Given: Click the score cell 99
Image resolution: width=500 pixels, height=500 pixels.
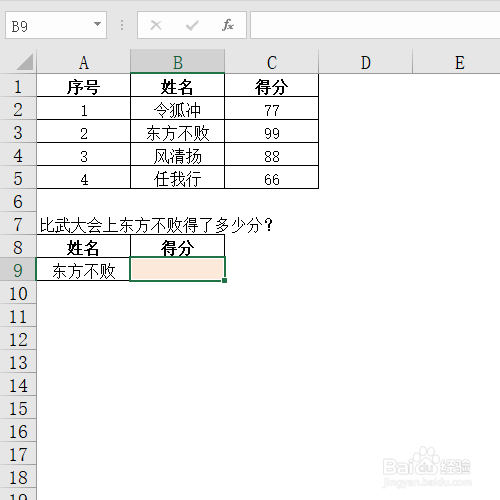Looking at the screenshot, I should click(x=272, y=132).
